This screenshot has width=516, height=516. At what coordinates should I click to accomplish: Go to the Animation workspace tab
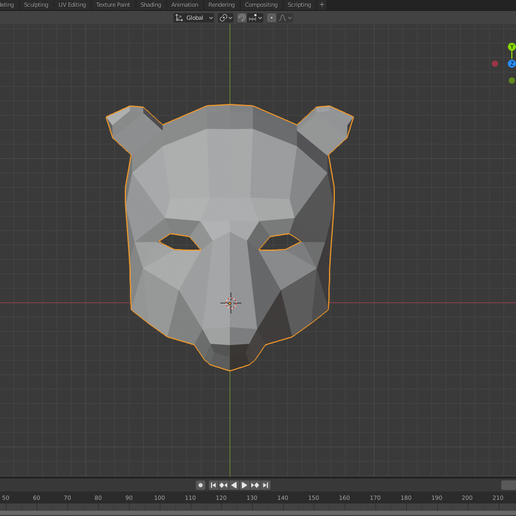185,5
